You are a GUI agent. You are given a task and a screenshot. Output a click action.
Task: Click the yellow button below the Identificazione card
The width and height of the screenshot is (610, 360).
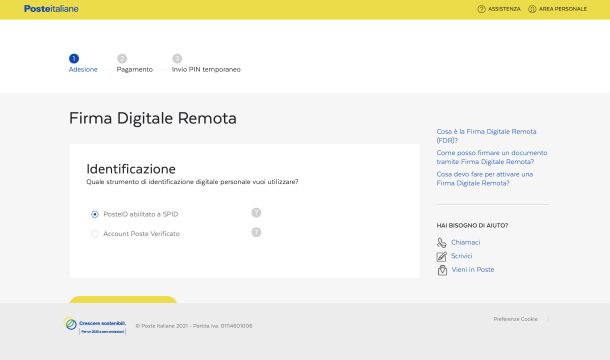pyautogui.click(x=123, y=300)
